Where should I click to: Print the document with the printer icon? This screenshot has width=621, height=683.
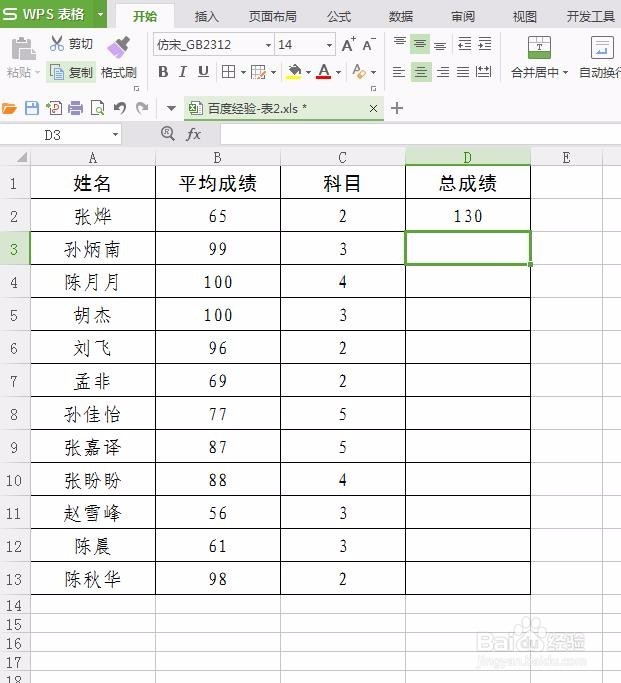pos(75,108)
